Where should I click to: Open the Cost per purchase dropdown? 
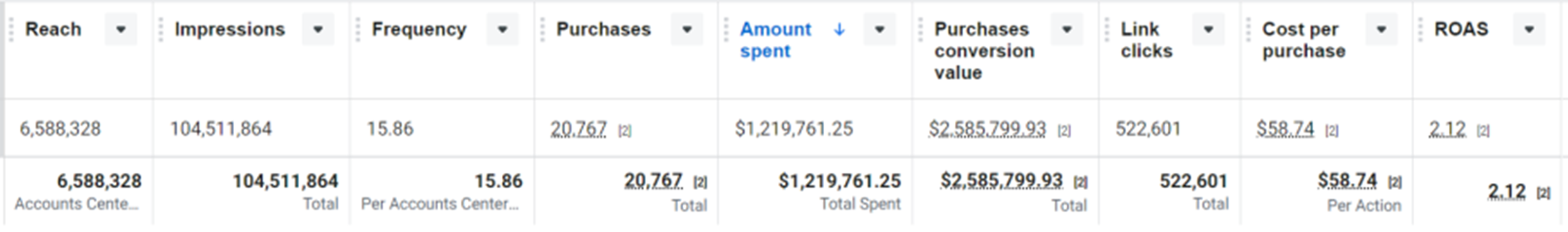(1381, 30)
